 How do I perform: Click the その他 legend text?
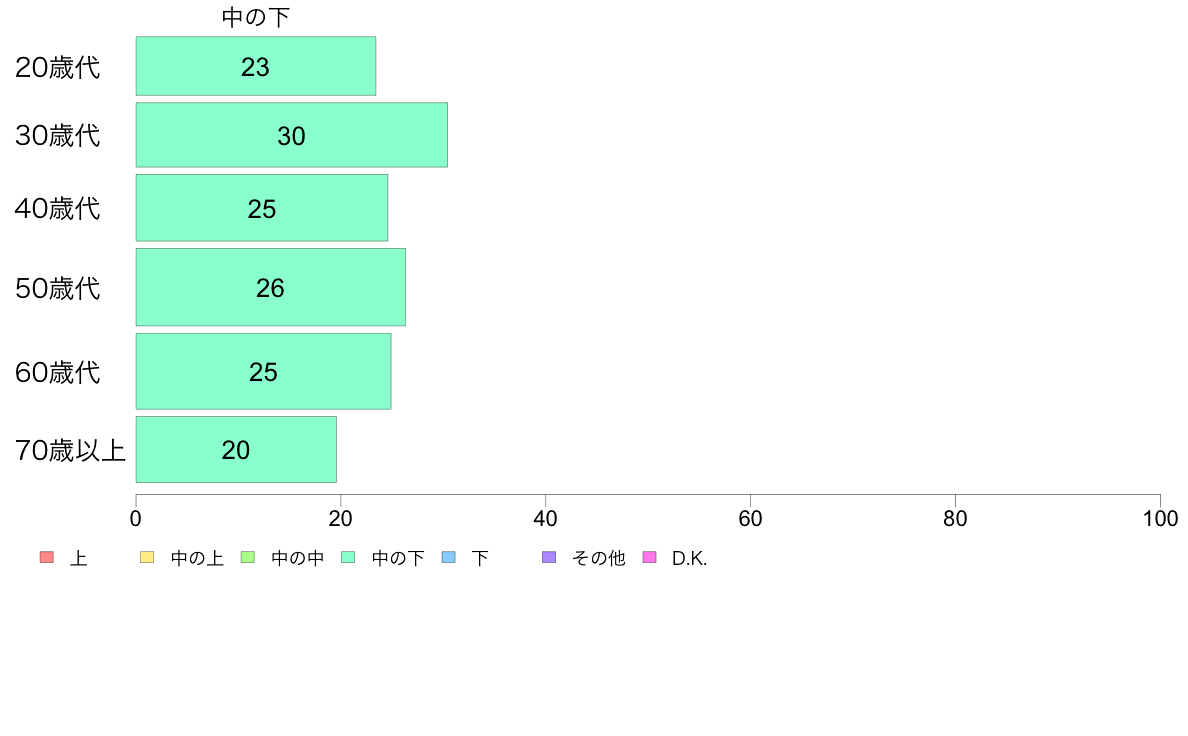pyautogui.click(x=599, y=559)
